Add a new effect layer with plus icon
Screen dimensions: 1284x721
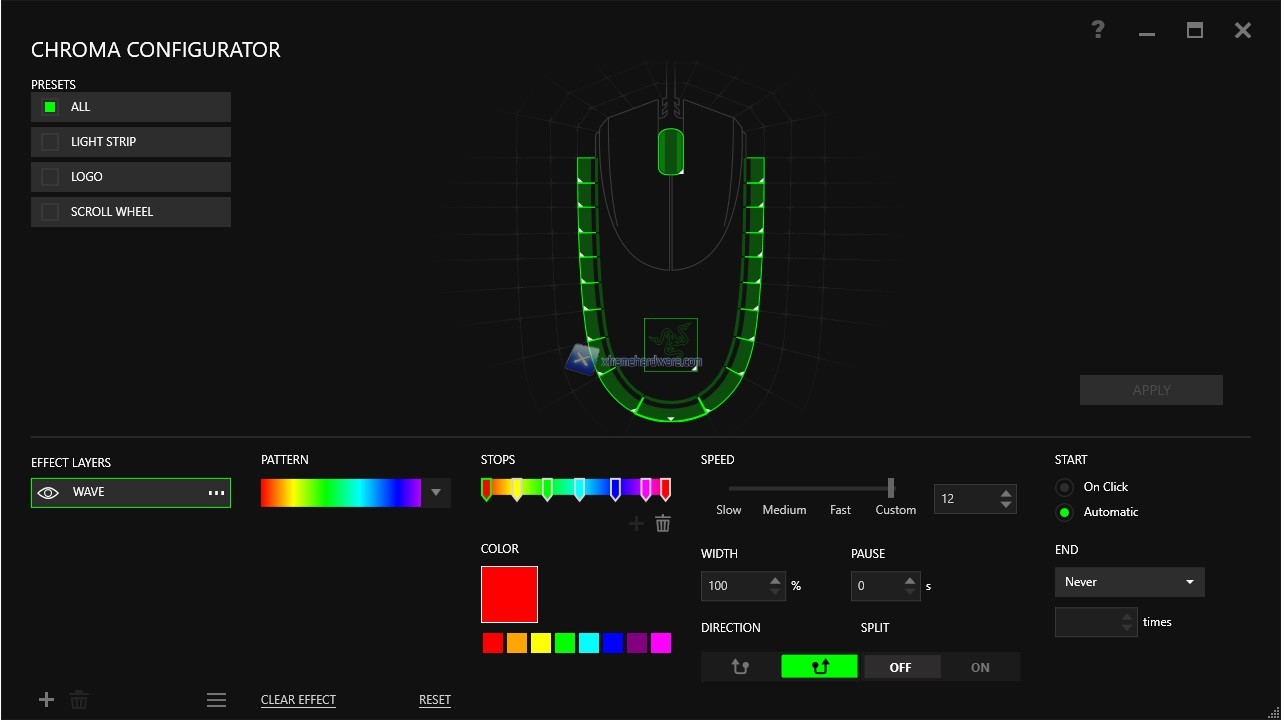pos(46,700)
